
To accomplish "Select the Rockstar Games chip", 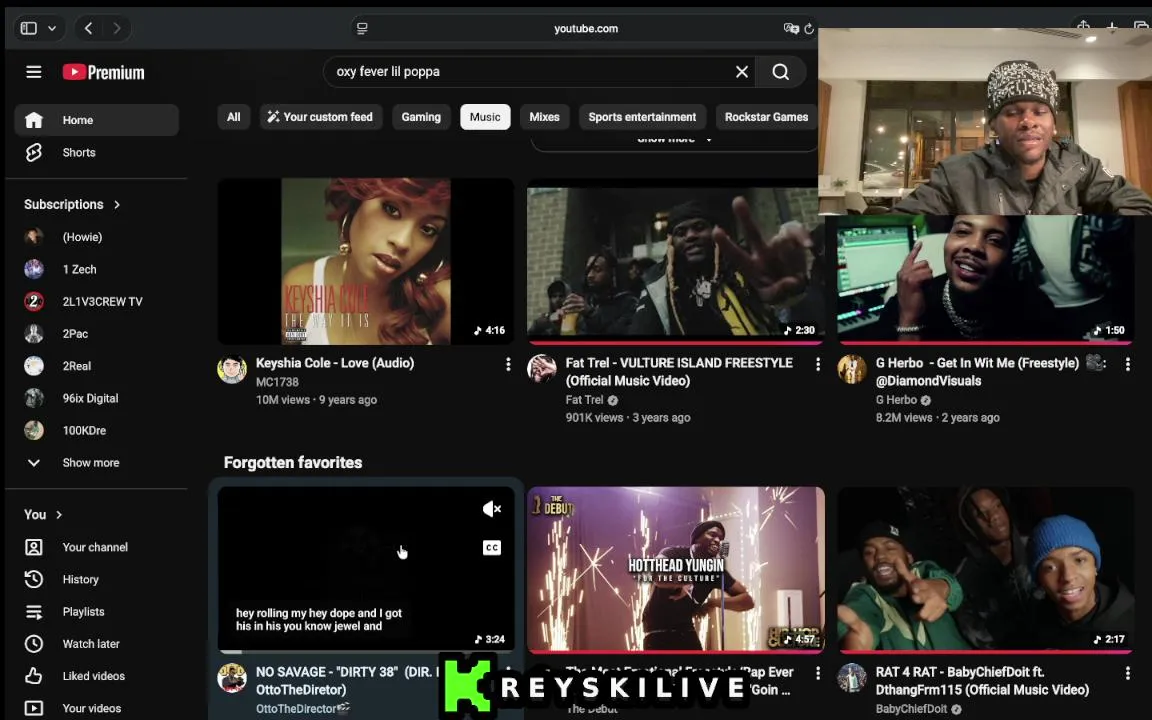I will (766, 117).
